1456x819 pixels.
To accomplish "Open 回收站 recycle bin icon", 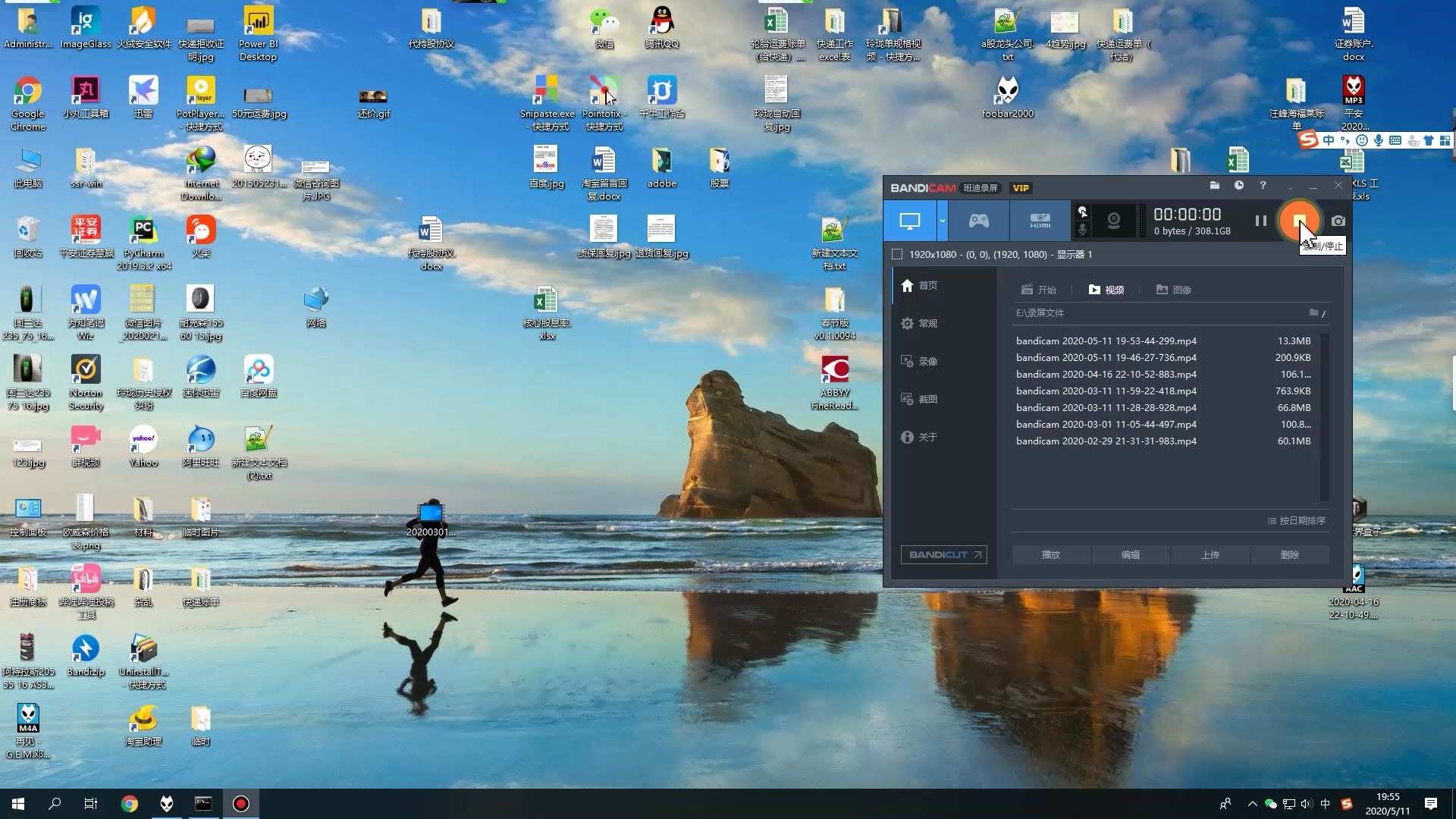I will (28, 237).
